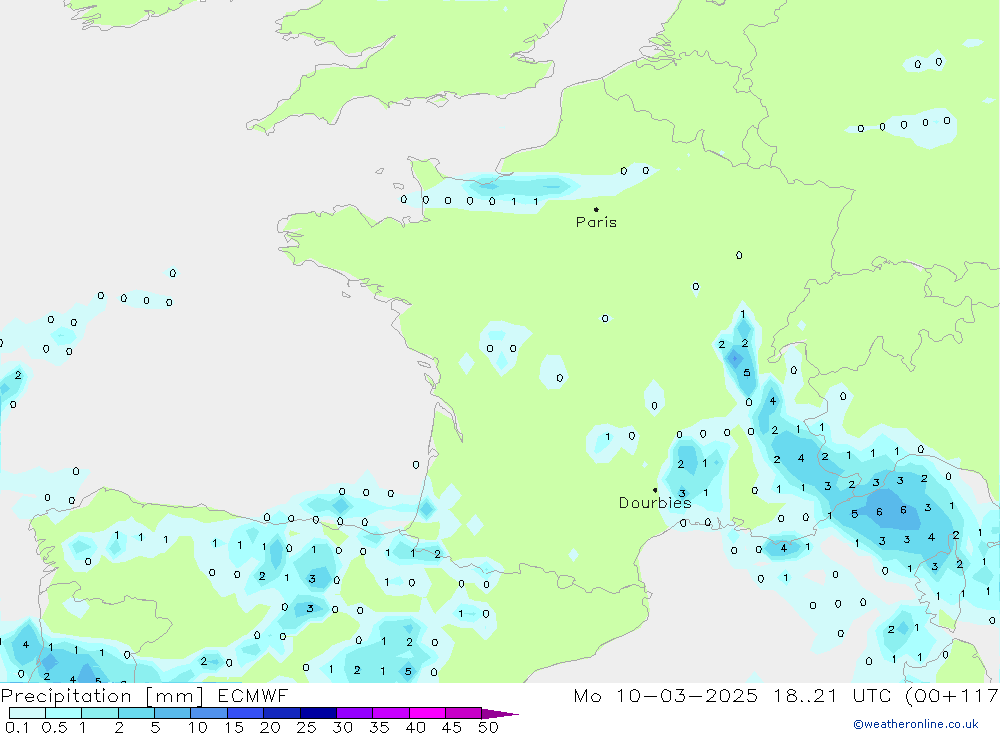This screenshot has width=1000, height=733.
Task: Click the legend arrow tip above 50 mm
Action: 500,713
